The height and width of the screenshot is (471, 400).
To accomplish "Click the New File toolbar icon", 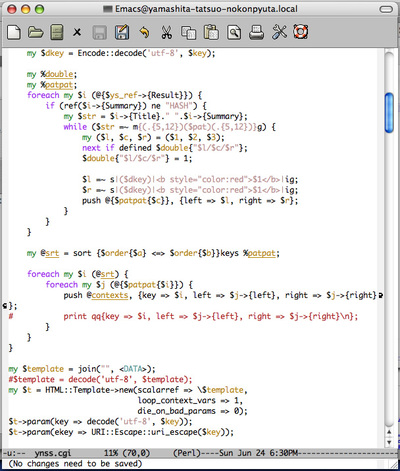I will point(14,33).
